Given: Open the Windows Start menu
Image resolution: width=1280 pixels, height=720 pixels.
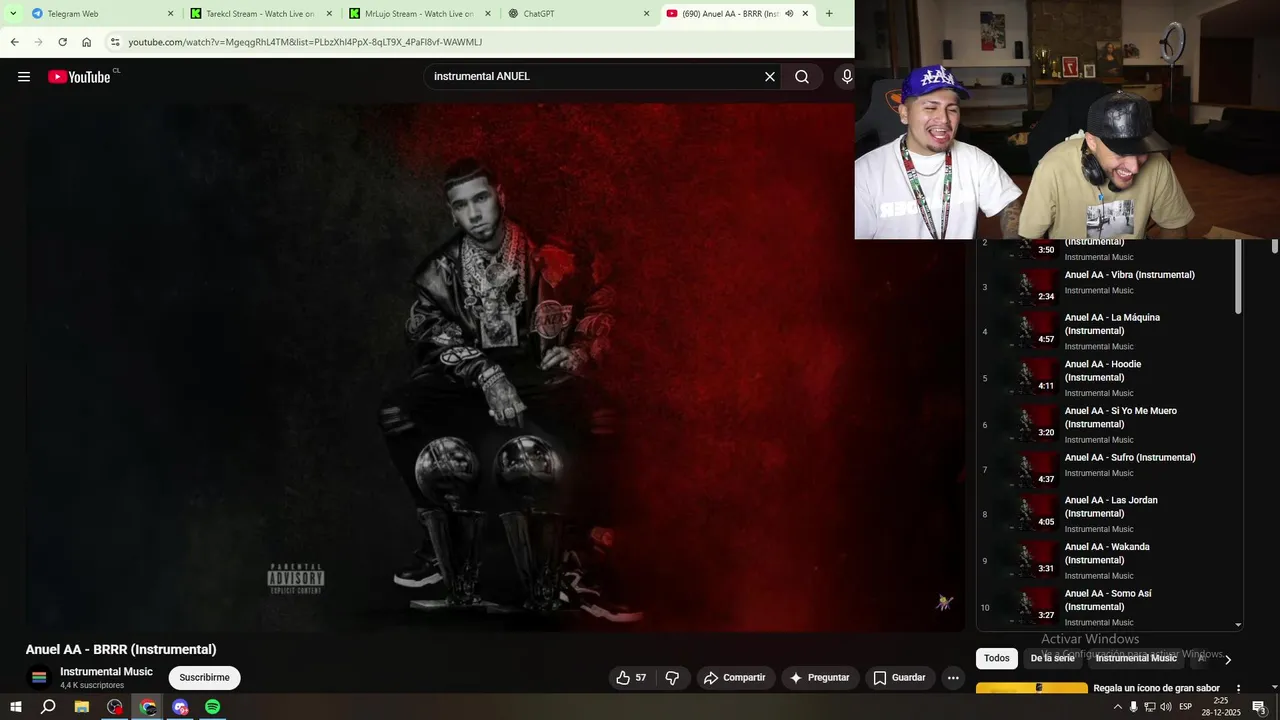Looking at the screenshot, I should pyautogui.click(x=16, y=707).
